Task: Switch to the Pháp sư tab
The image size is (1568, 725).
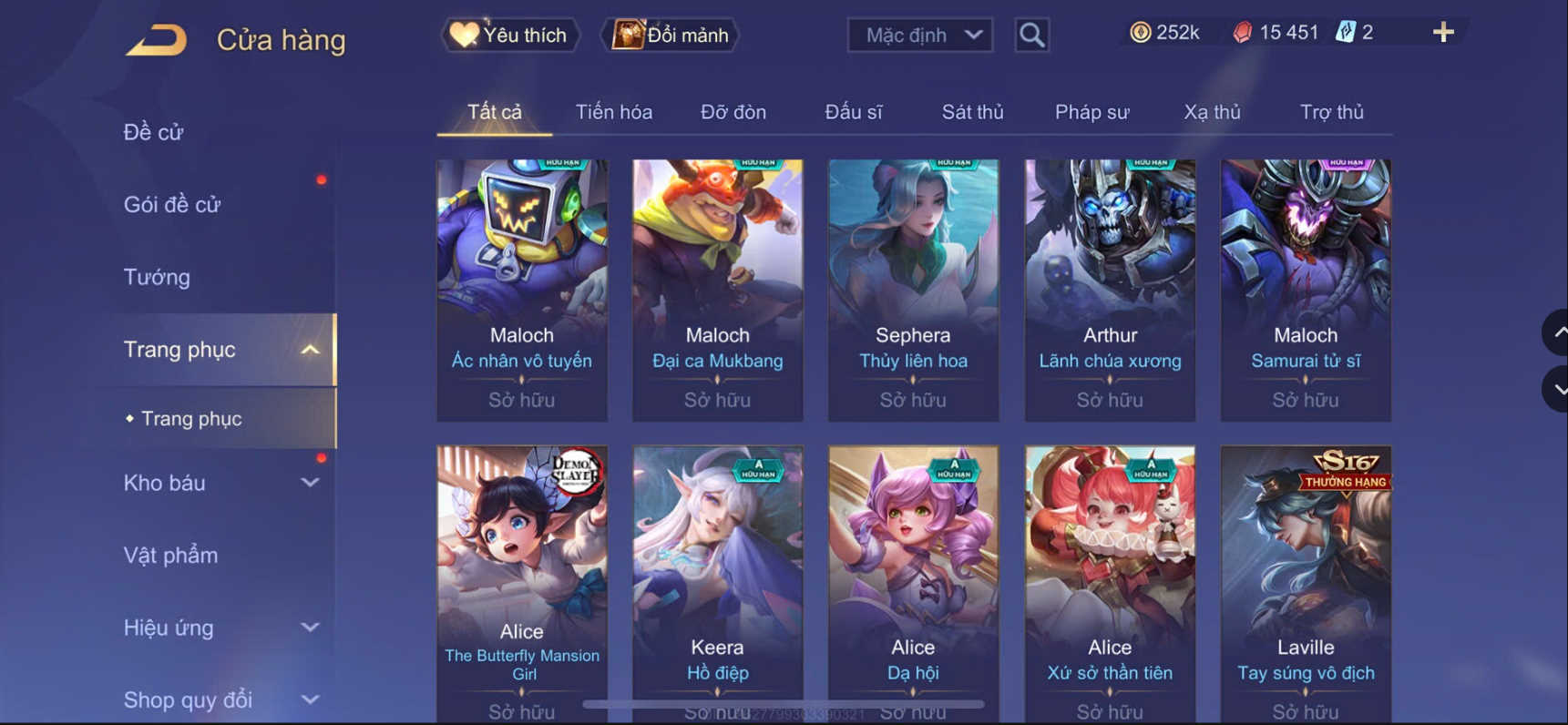Action: click(x=1091, y=112)
